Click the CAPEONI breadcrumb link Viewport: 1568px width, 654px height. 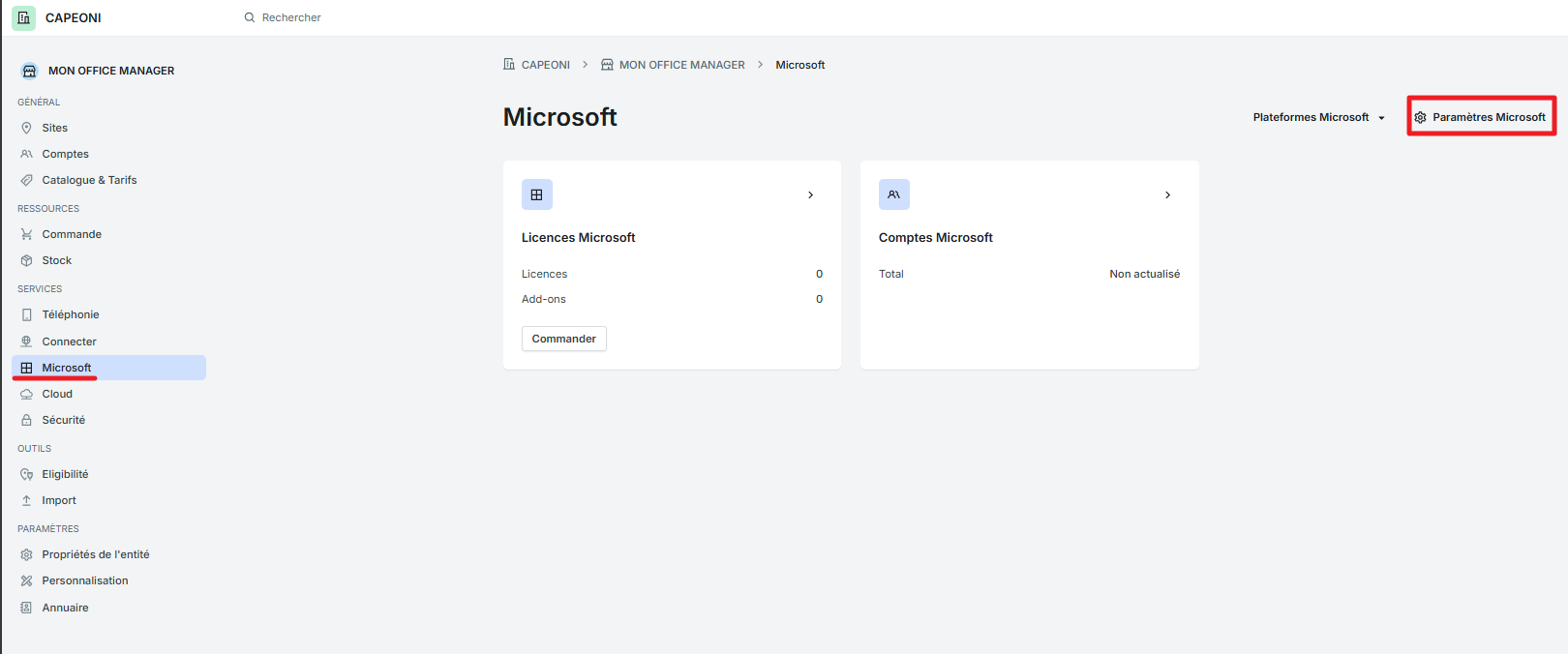coord(546,65)
